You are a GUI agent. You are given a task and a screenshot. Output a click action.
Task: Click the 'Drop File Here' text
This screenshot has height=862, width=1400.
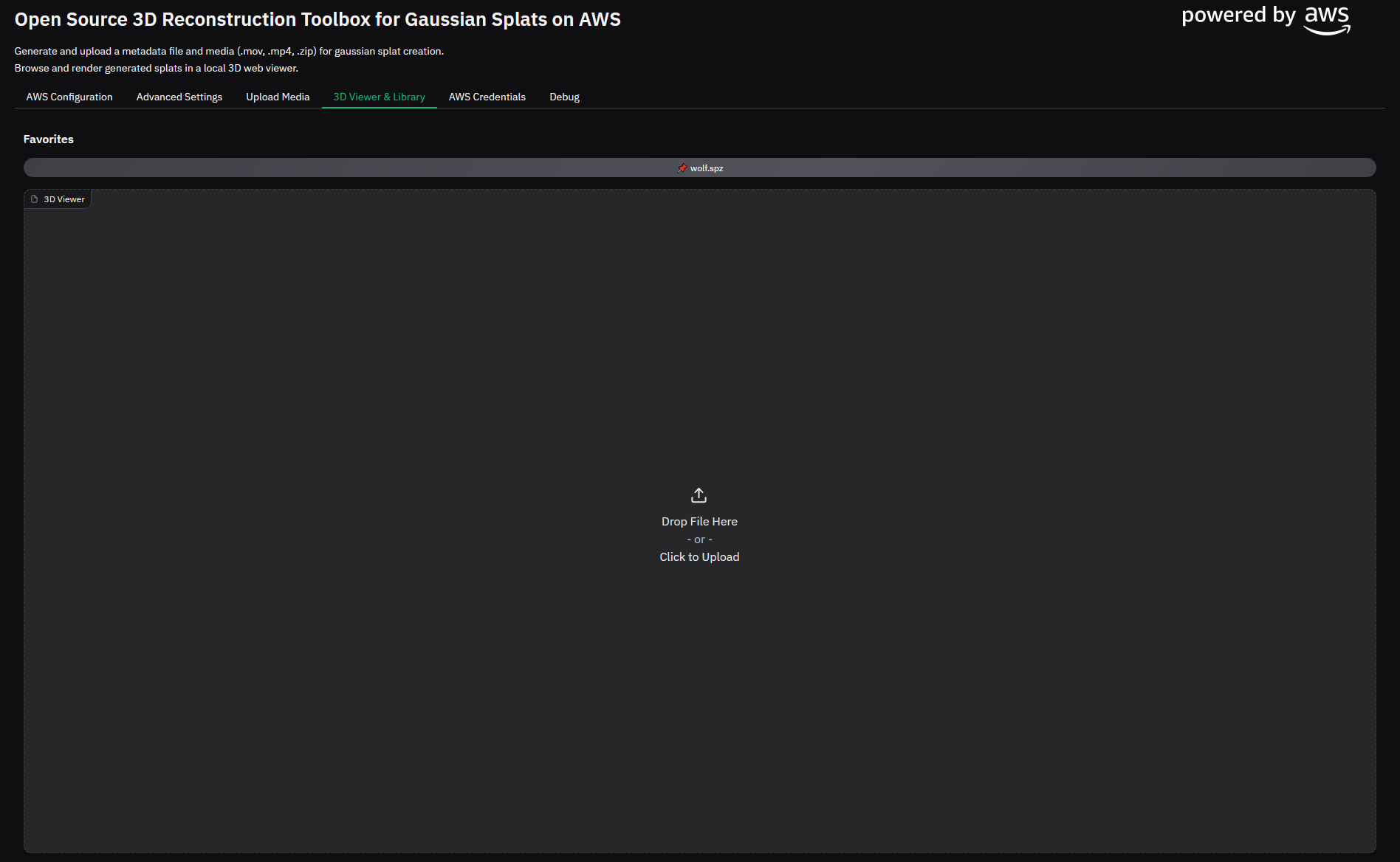click(699, 522)
